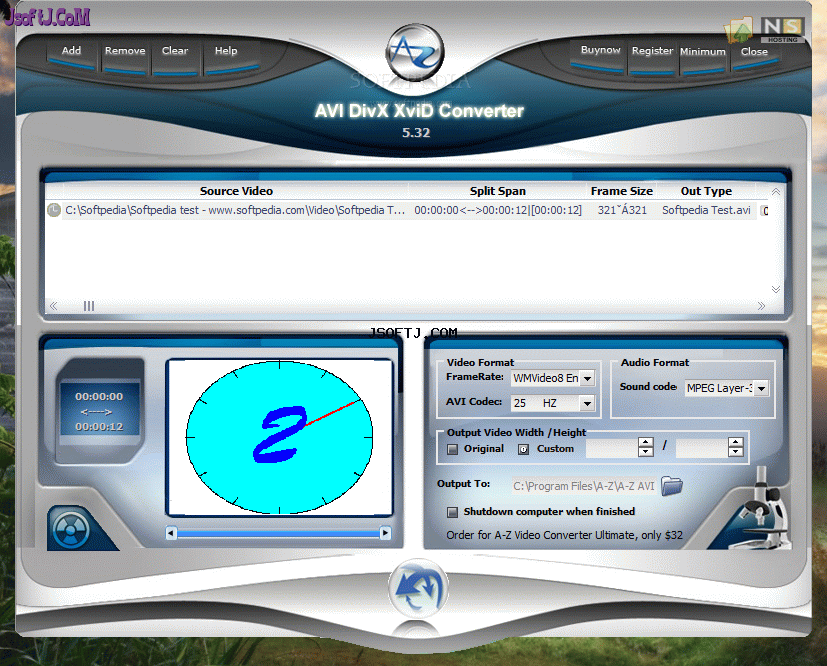827x666 pixels.
Task: Toggle the Custom size checkbox
Action: [x=523, y=449]
